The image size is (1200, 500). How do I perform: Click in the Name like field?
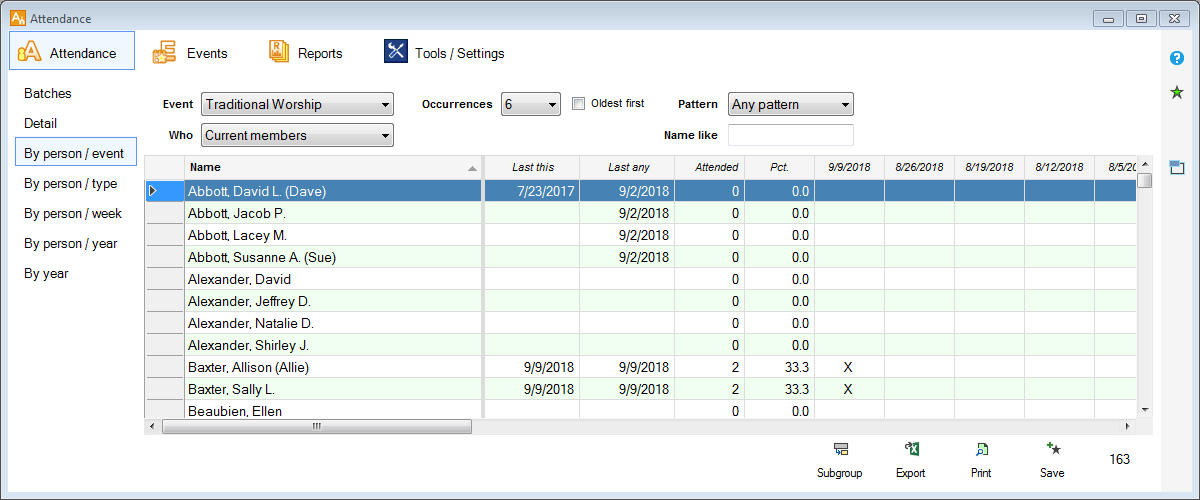[x=790, y=135]
